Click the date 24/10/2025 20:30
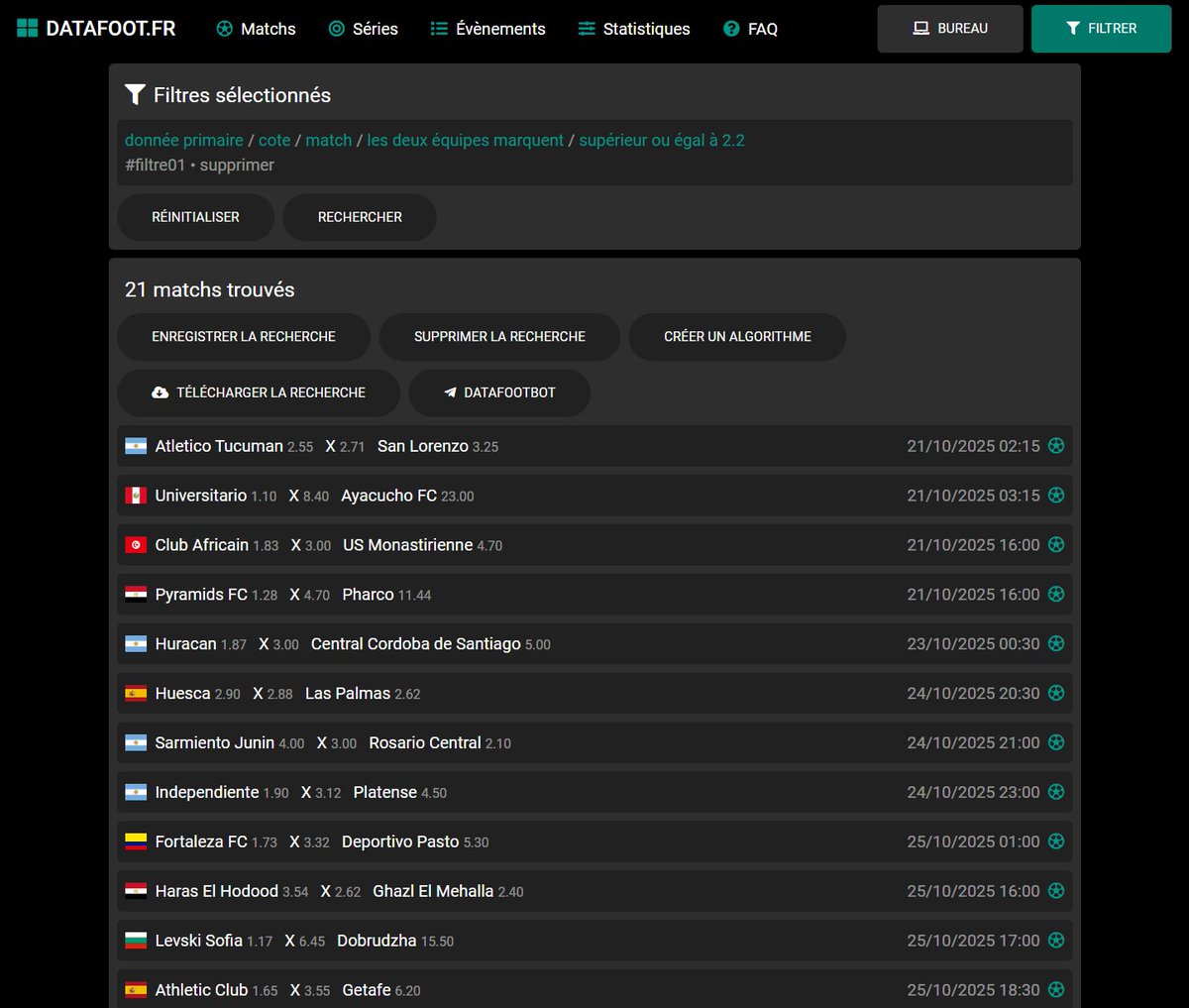Image resolution: width=1189 pixels, height=1008 pixels. (x=973, y=694)
